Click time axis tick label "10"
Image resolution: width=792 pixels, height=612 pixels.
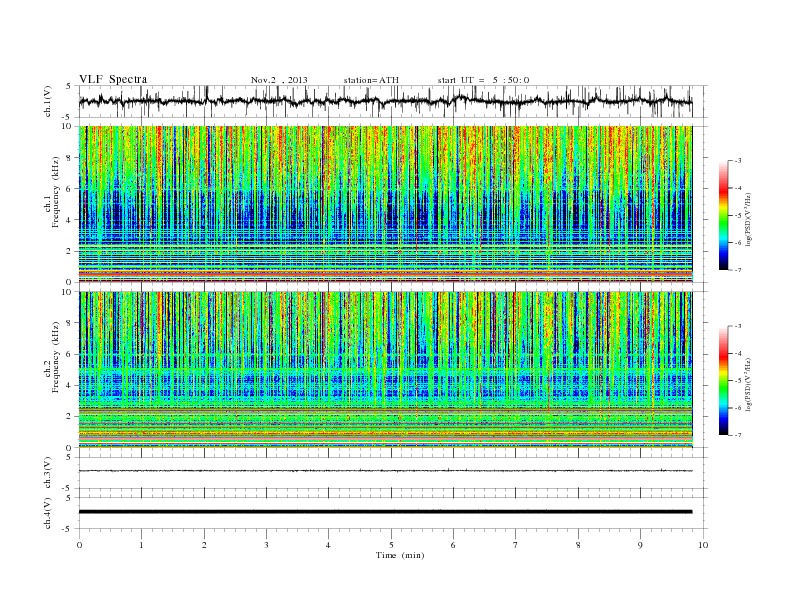tap(703, 545)
